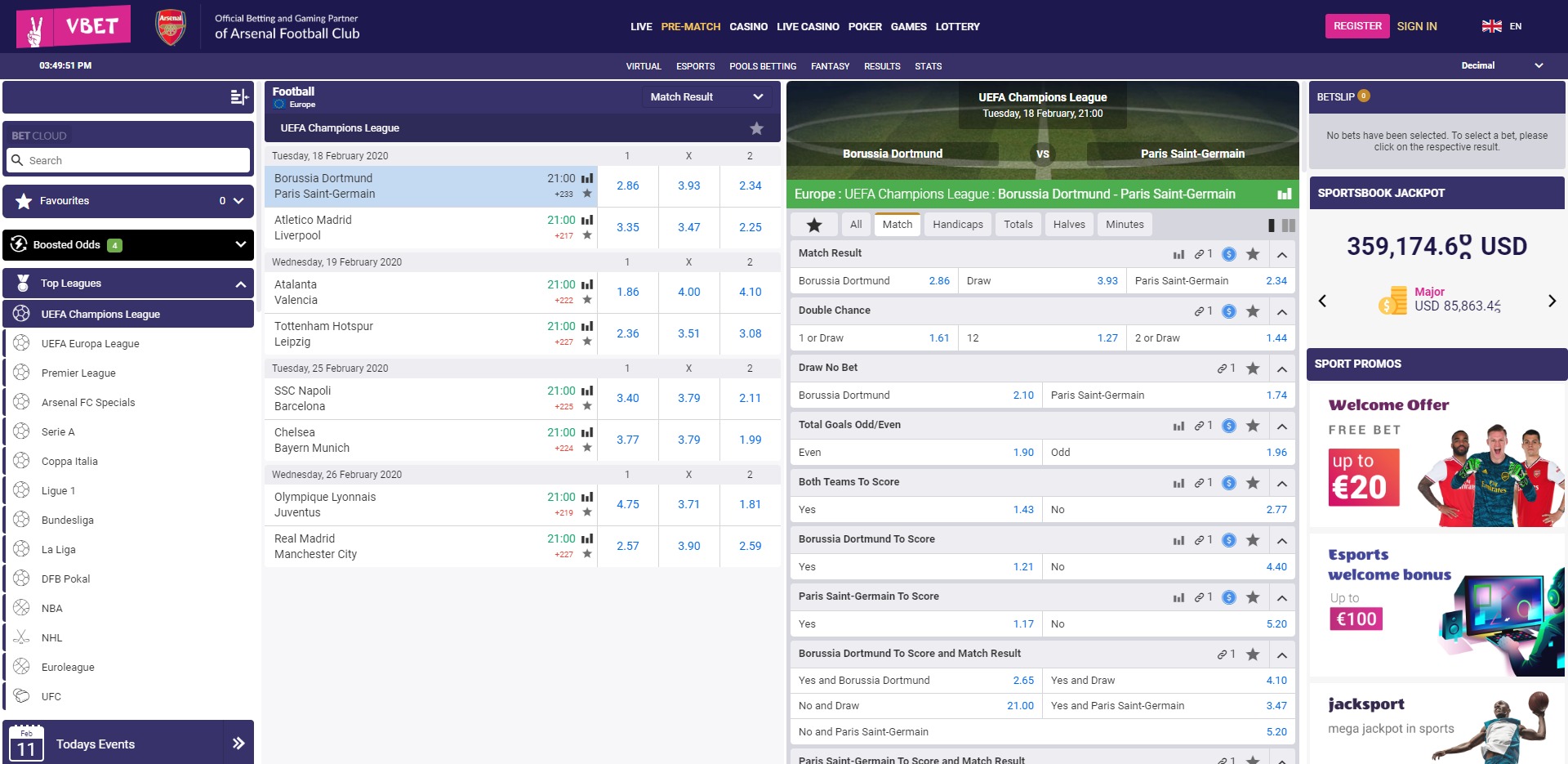Switch to single-column market layout
This screenshot has height=764, width=1568.
pyautogui.click(x=1271, y=225)
